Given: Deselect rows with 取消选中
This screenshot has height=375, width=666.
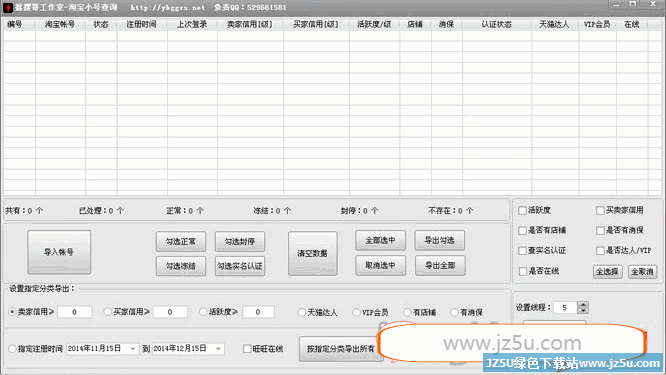Looking at the screenshot, I should coord(381,265).
